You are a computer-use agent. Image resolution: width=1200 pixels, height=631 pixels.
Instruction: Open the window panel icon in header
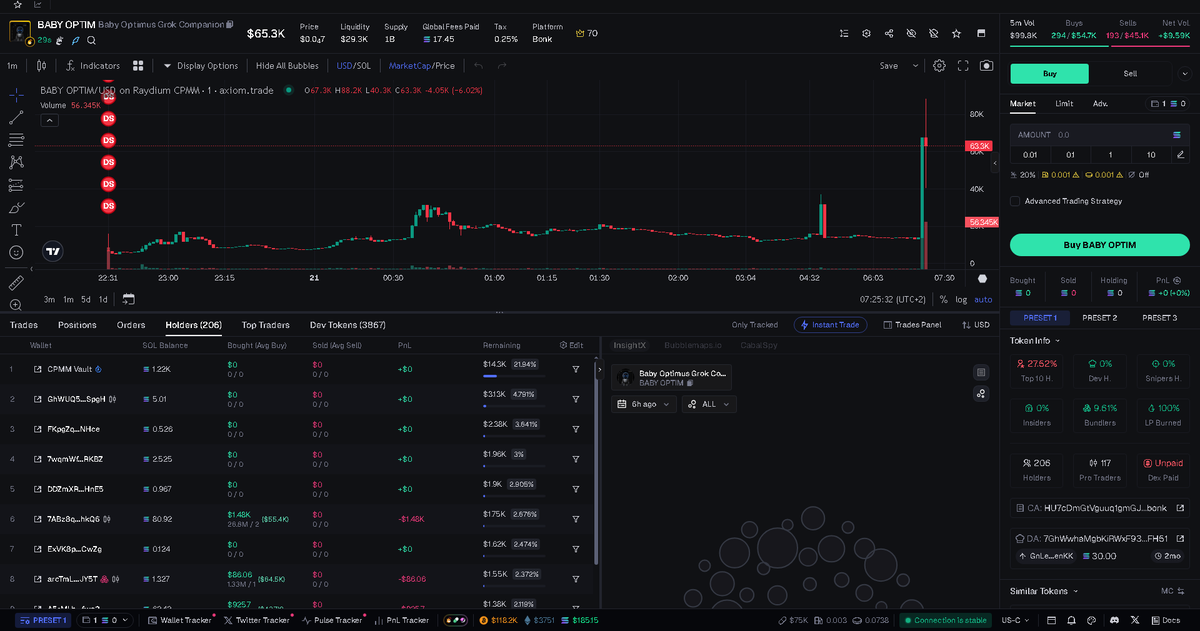click(x=980, y=33)
